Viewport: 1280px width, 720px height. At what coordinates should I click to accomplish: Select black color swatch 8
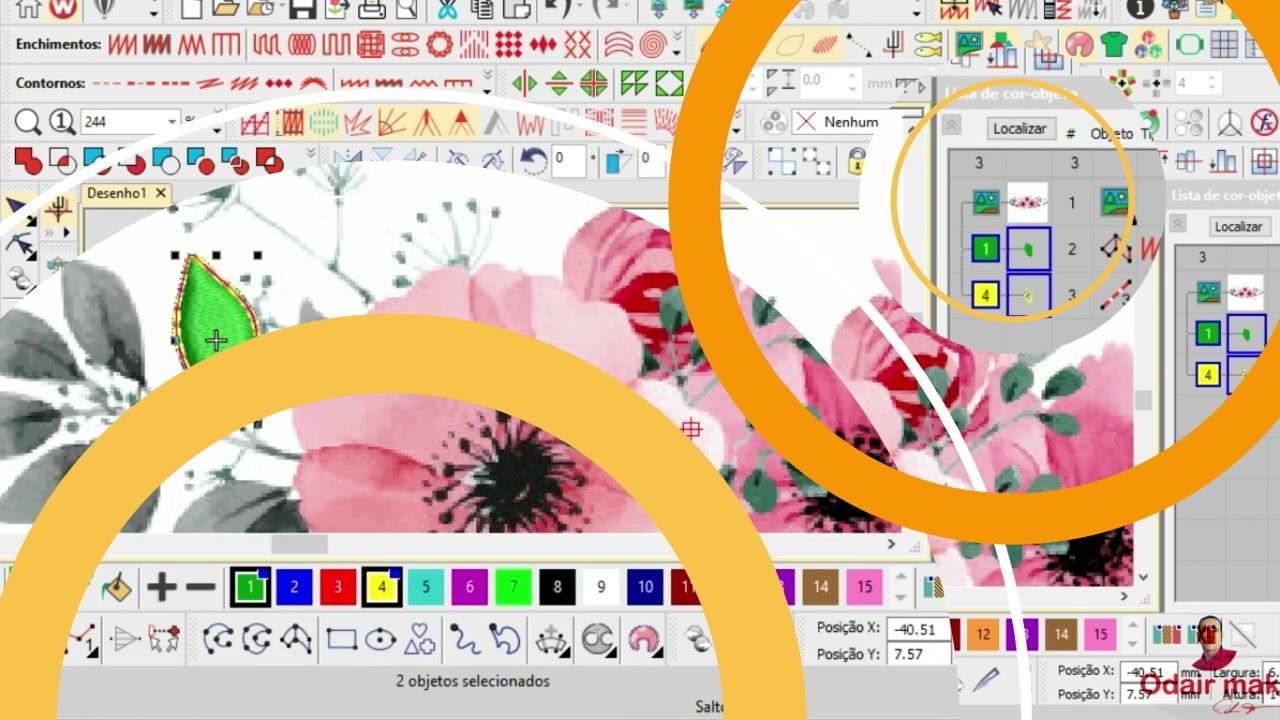click(x=557, y=587)
